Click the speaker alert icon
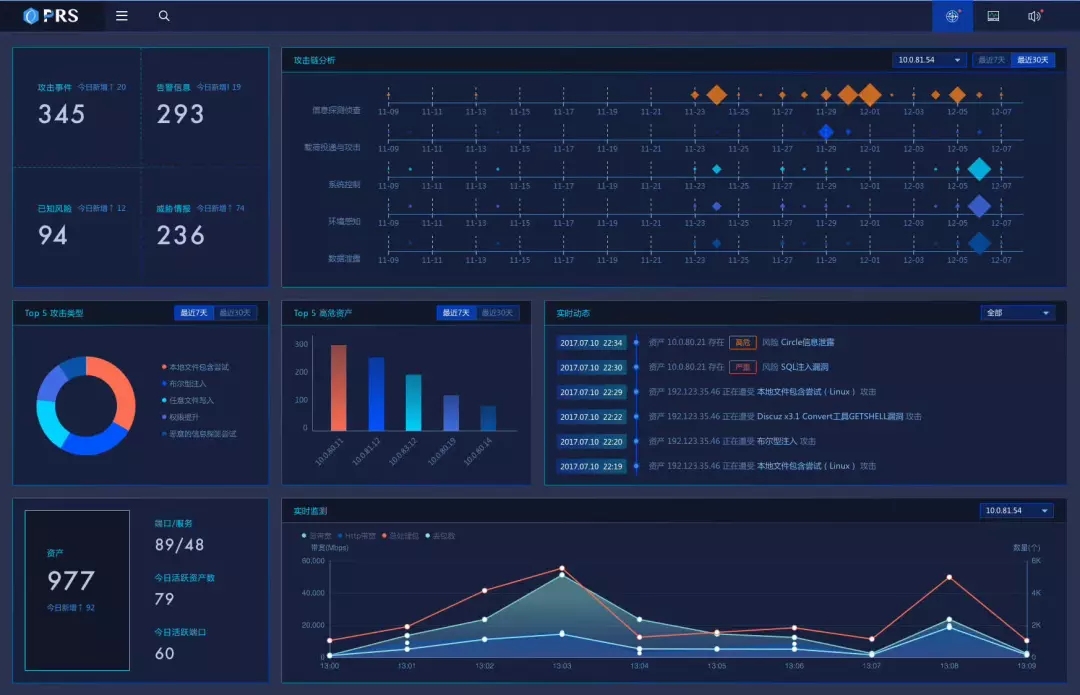Image resolution: width=1080 pixels, height=695 pixels. click(x=1035, y=16)
